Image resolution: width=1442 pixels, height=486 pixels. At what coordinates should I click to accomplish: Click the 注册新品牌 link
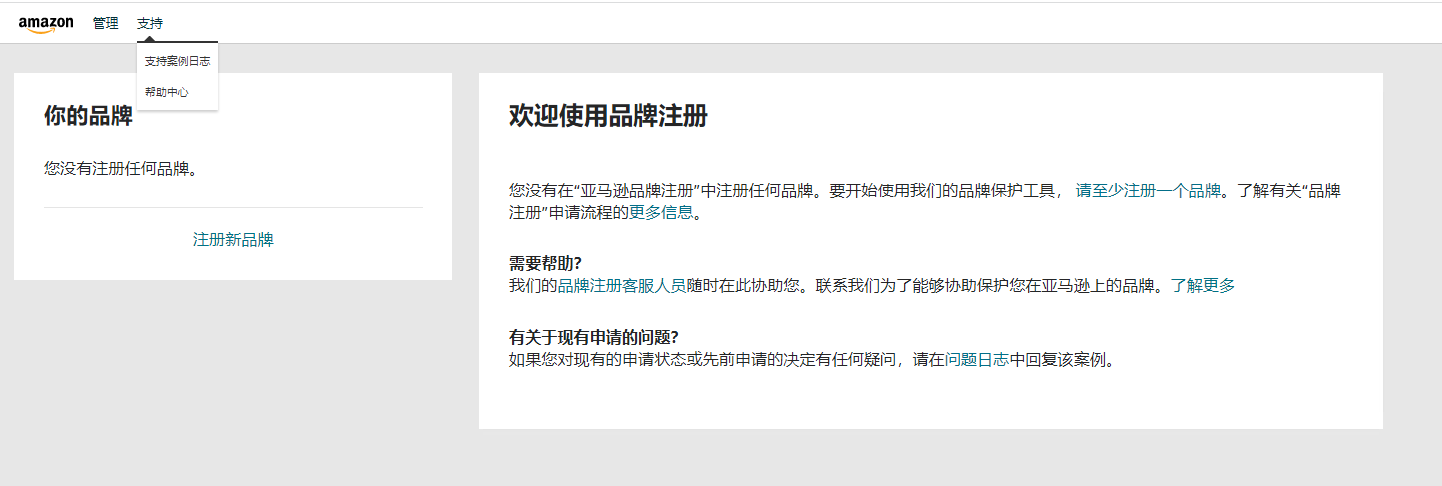233,240
